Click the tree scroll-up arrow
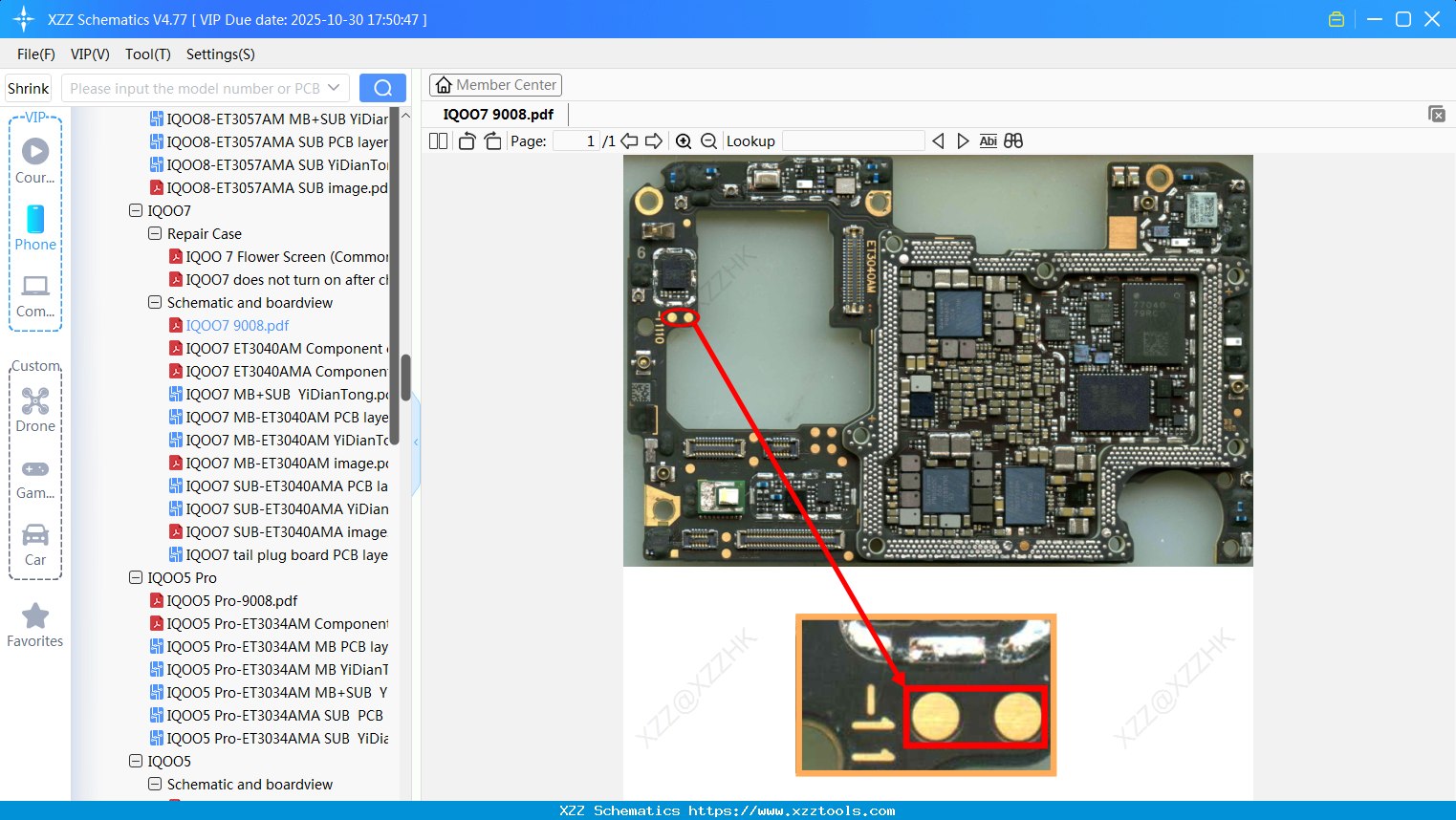This screenshot has height=820, width=1456. coord(405,116)
